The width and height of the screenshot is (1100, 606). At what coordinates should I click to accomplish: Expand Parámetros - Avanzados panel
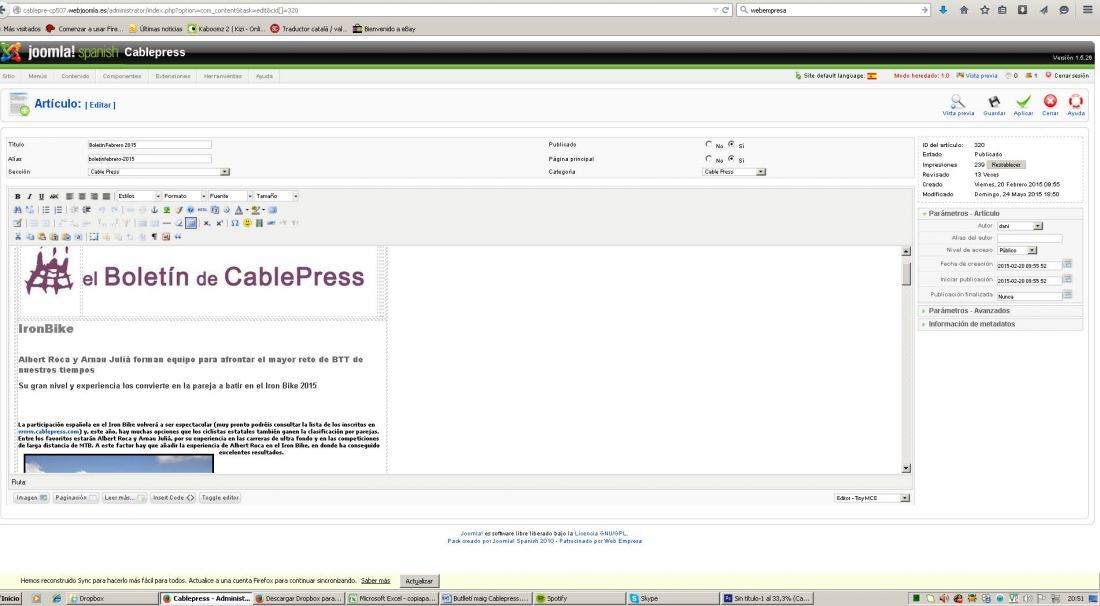1000,310
